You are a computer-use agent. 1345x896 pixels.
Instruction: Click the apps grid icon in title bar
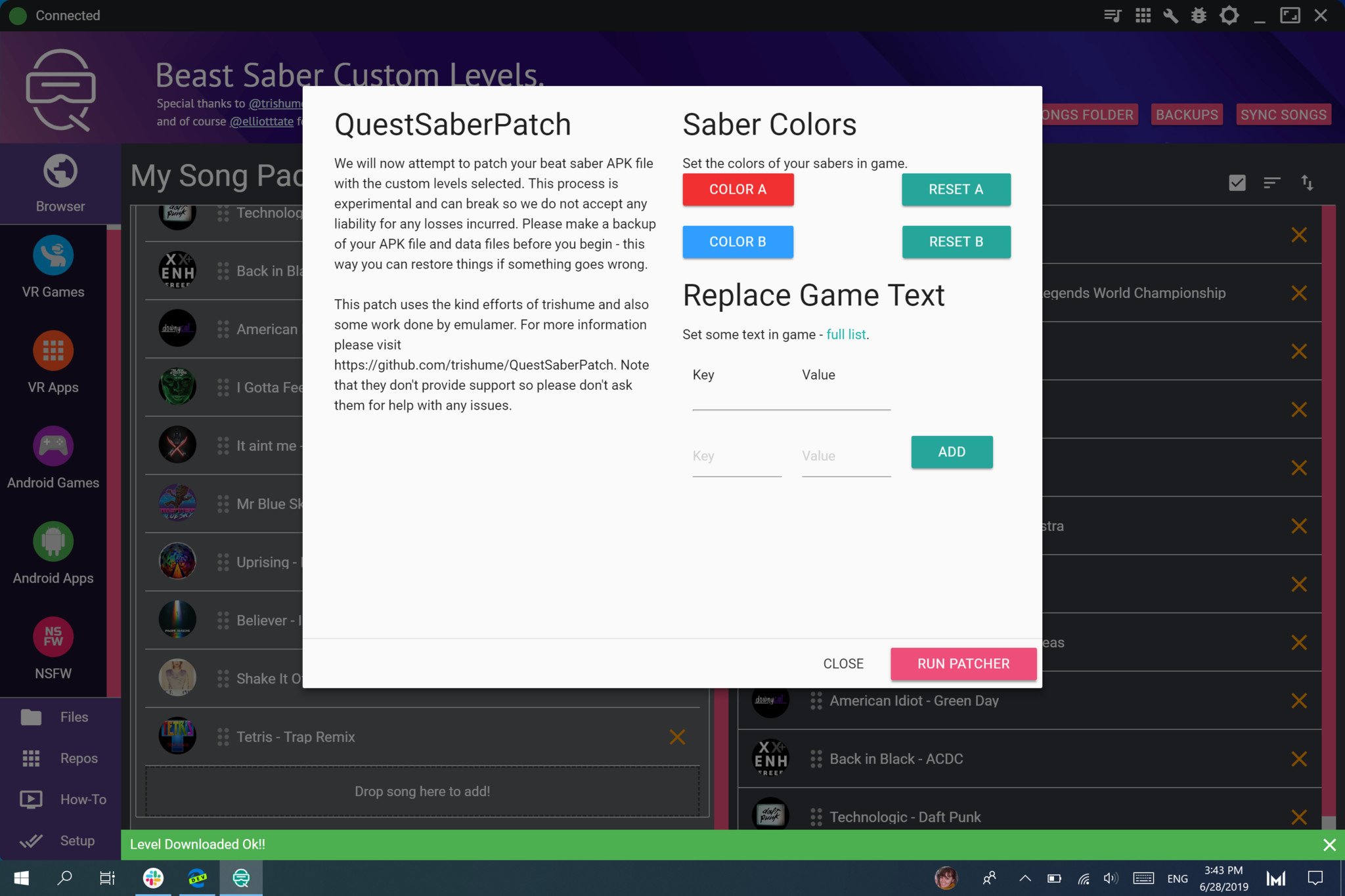[x=1143, y=15]
